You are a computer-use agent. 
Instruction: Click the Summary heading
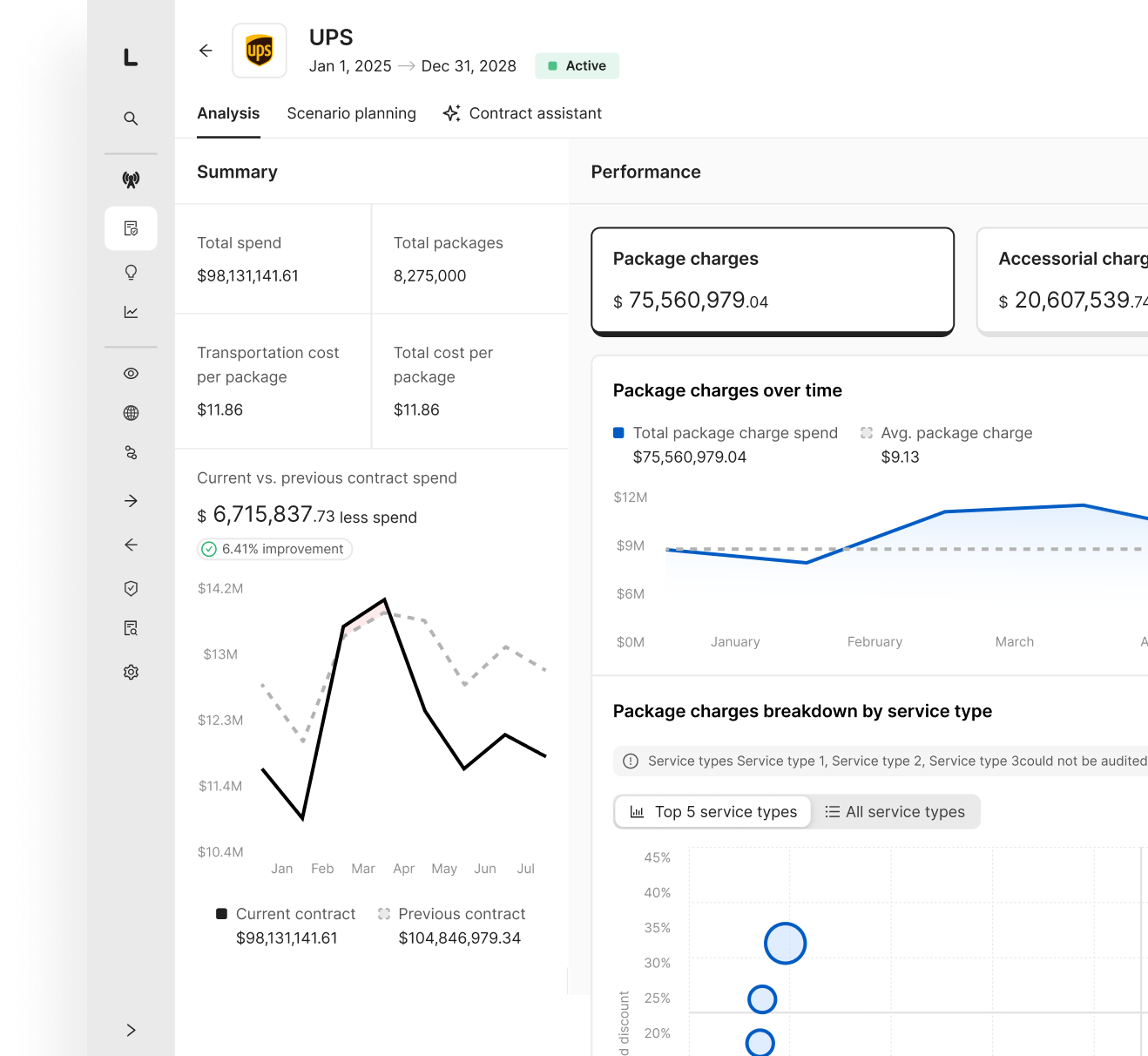click(237, 172)
